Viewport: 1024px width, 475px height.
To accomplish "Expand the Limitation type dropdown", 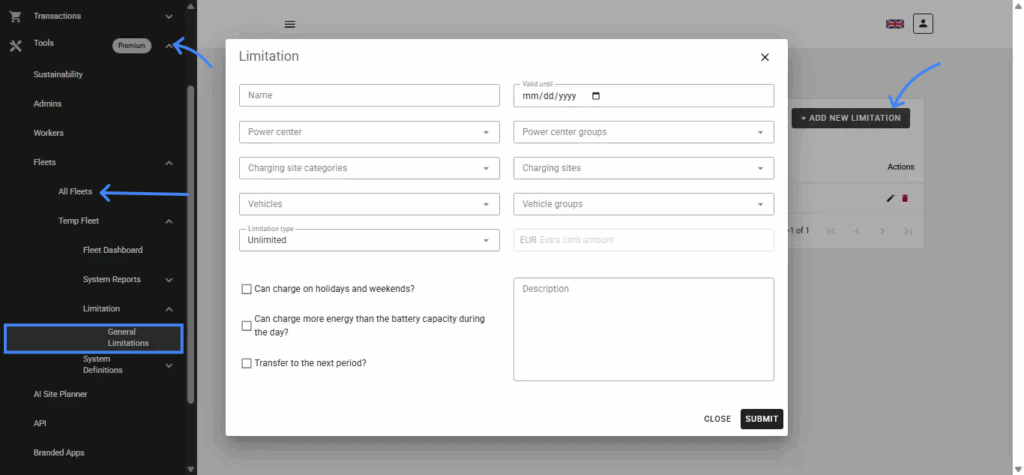I will pyautogui.click(x=369, y=240).
